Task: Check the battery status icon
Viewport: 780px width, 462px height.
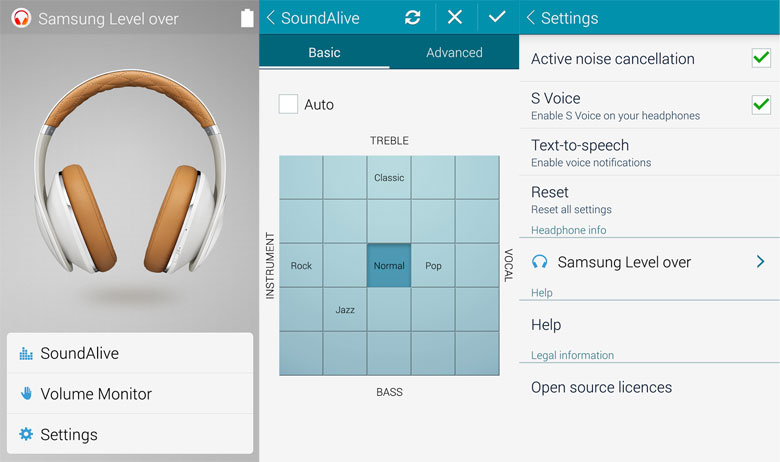Action: (x=247, y=18)
